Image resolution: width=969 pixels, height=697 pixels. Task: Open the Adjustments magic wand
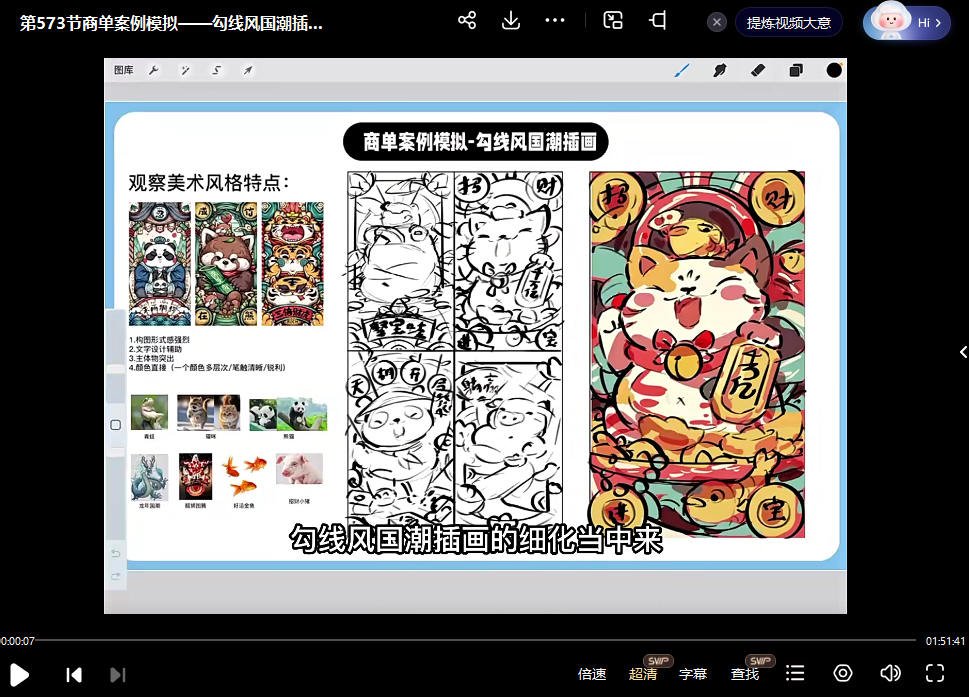(x=184, y=70)
